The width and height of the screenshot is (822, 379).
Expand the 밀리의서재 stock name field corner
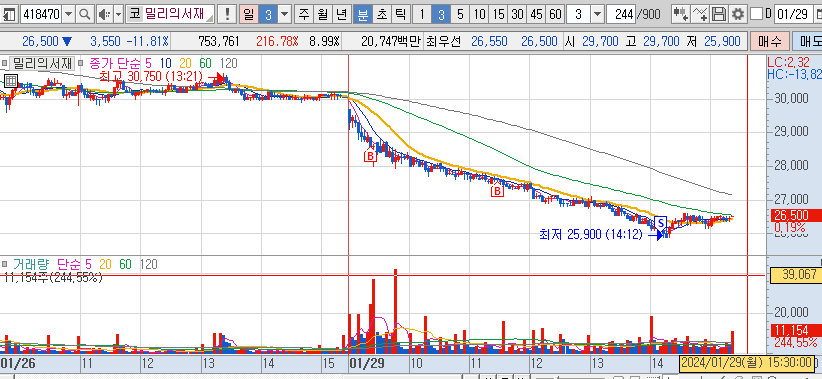[x=210, y=18]
